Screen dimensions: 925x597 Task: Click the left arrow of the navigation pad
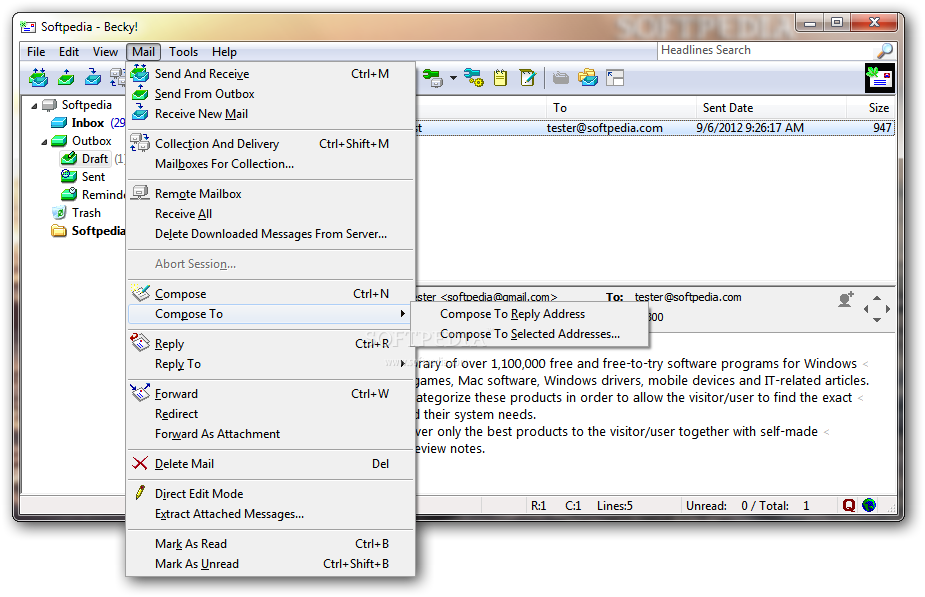pyautogui.click(x=866, y=309)
